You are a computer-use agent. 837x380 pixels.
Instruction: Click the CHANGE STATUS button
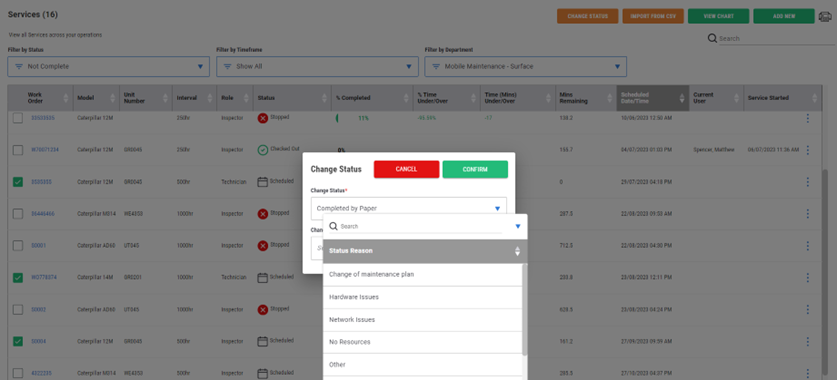pyautogui.click(x=587, y=16)
